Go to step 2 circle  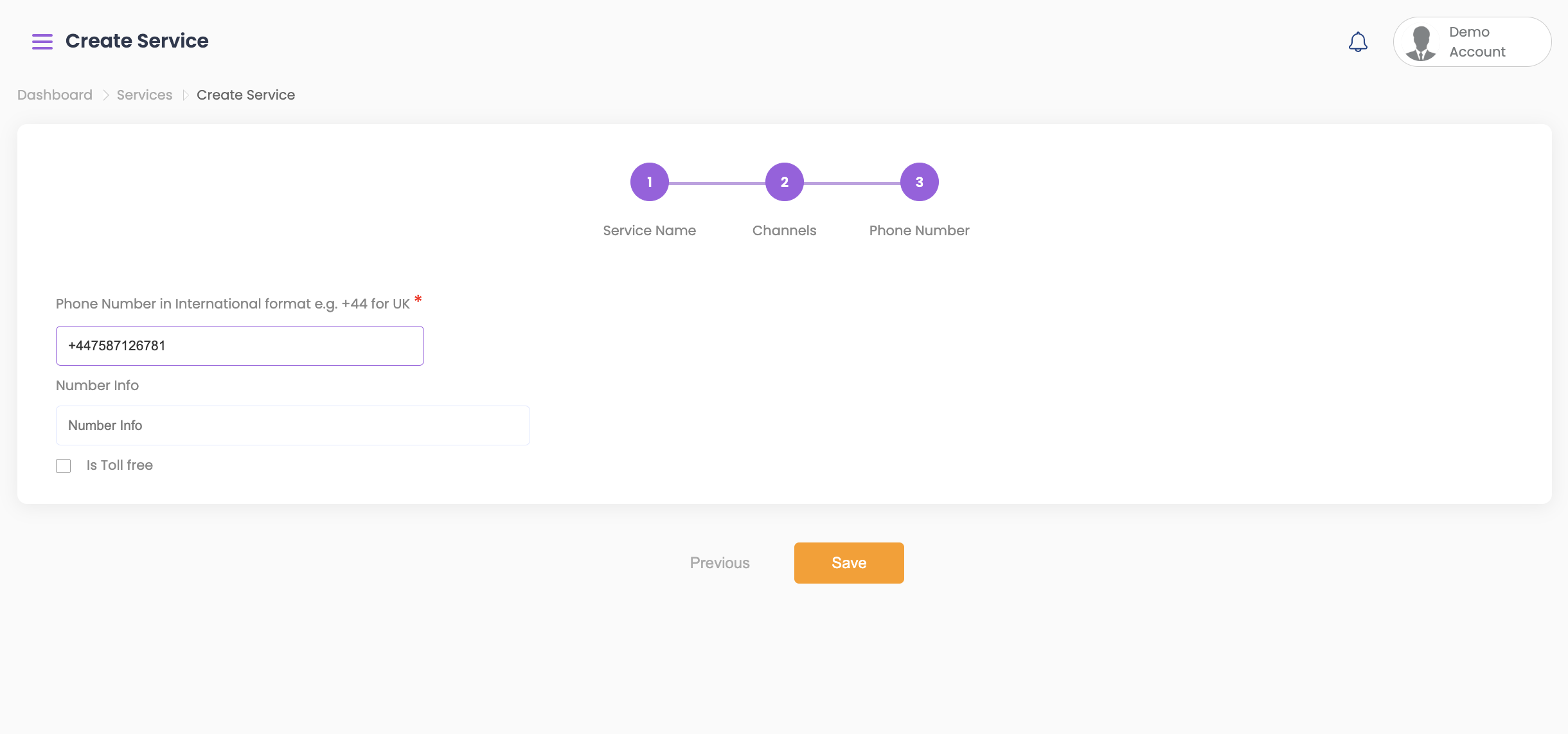pos(784,182)
